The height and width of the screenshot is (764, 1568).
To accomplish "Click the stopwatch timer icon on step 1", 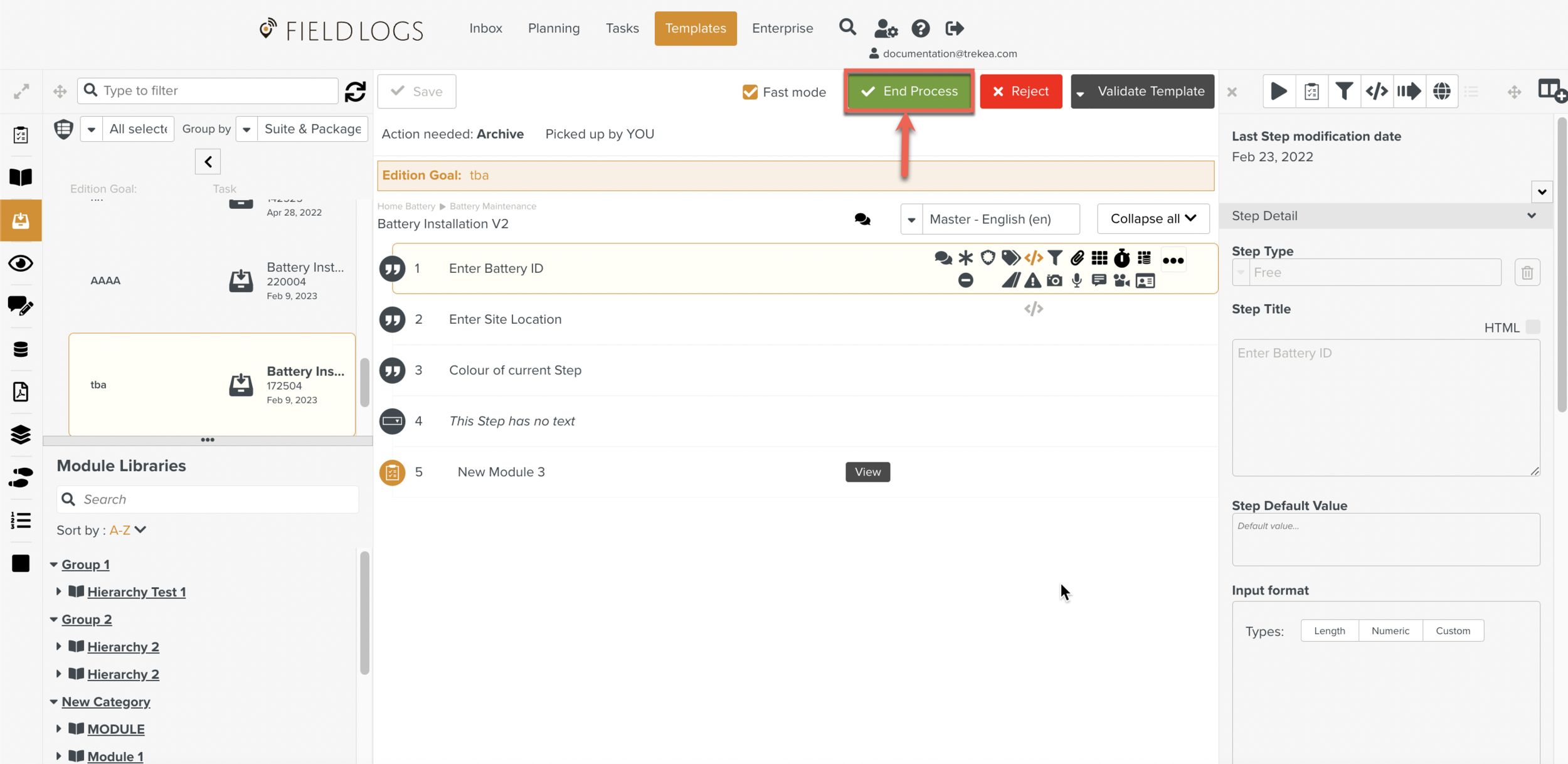I will coord(1121,258).
